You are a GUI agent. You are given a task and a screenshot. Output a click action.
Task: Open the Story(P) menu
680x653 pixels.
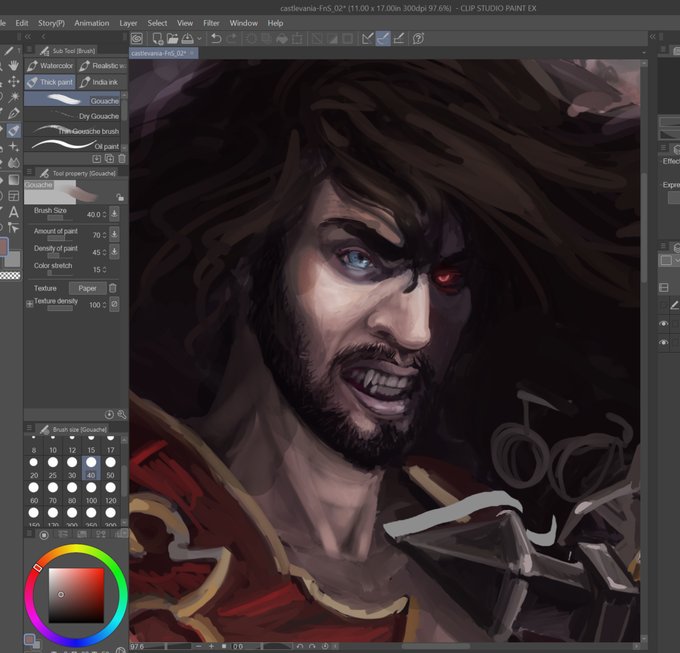(51, 23)
